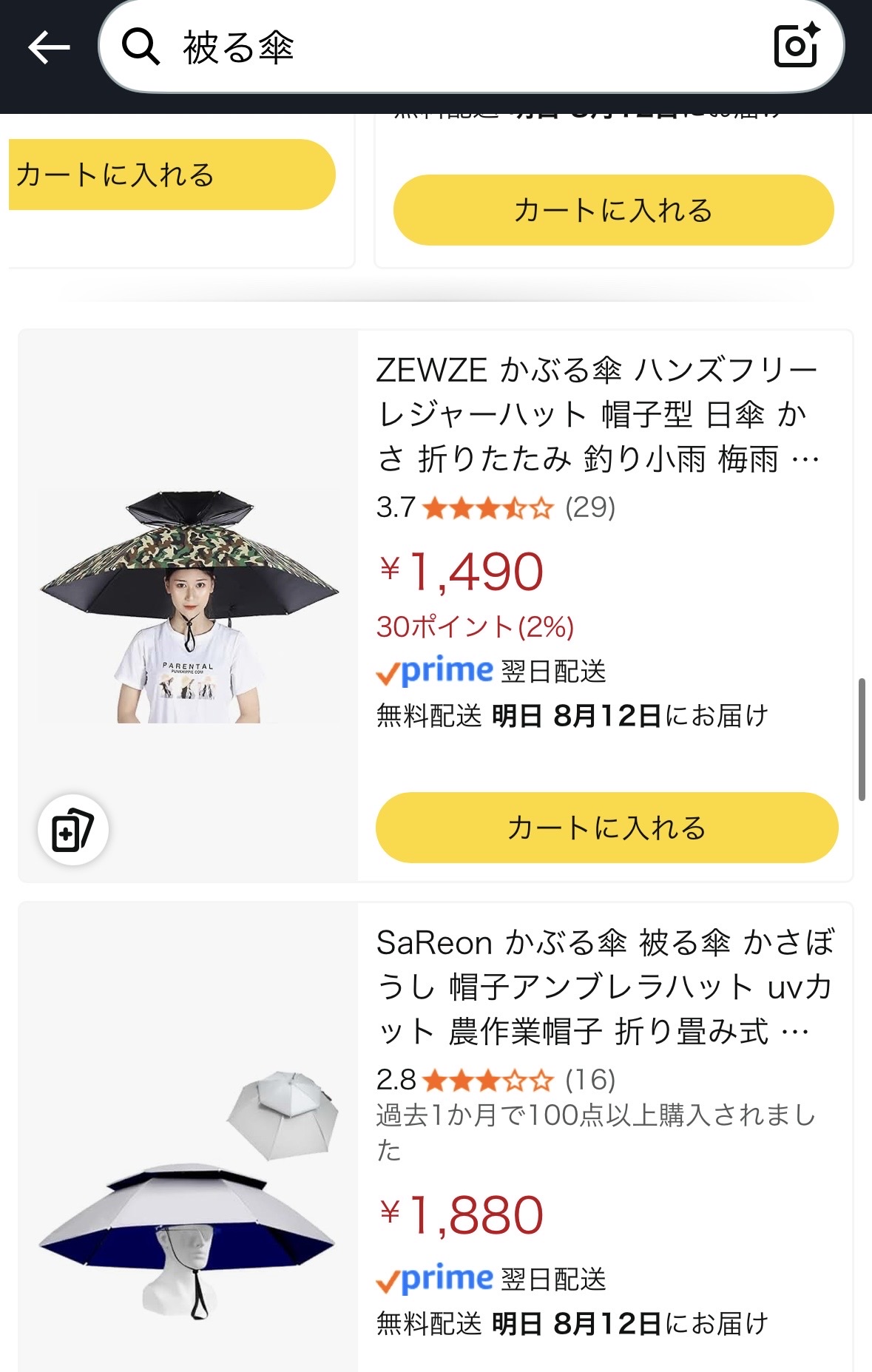Tap the compare icon on ZEWZE image
This screenshot has width=872, height=1372.
[73, 829]
